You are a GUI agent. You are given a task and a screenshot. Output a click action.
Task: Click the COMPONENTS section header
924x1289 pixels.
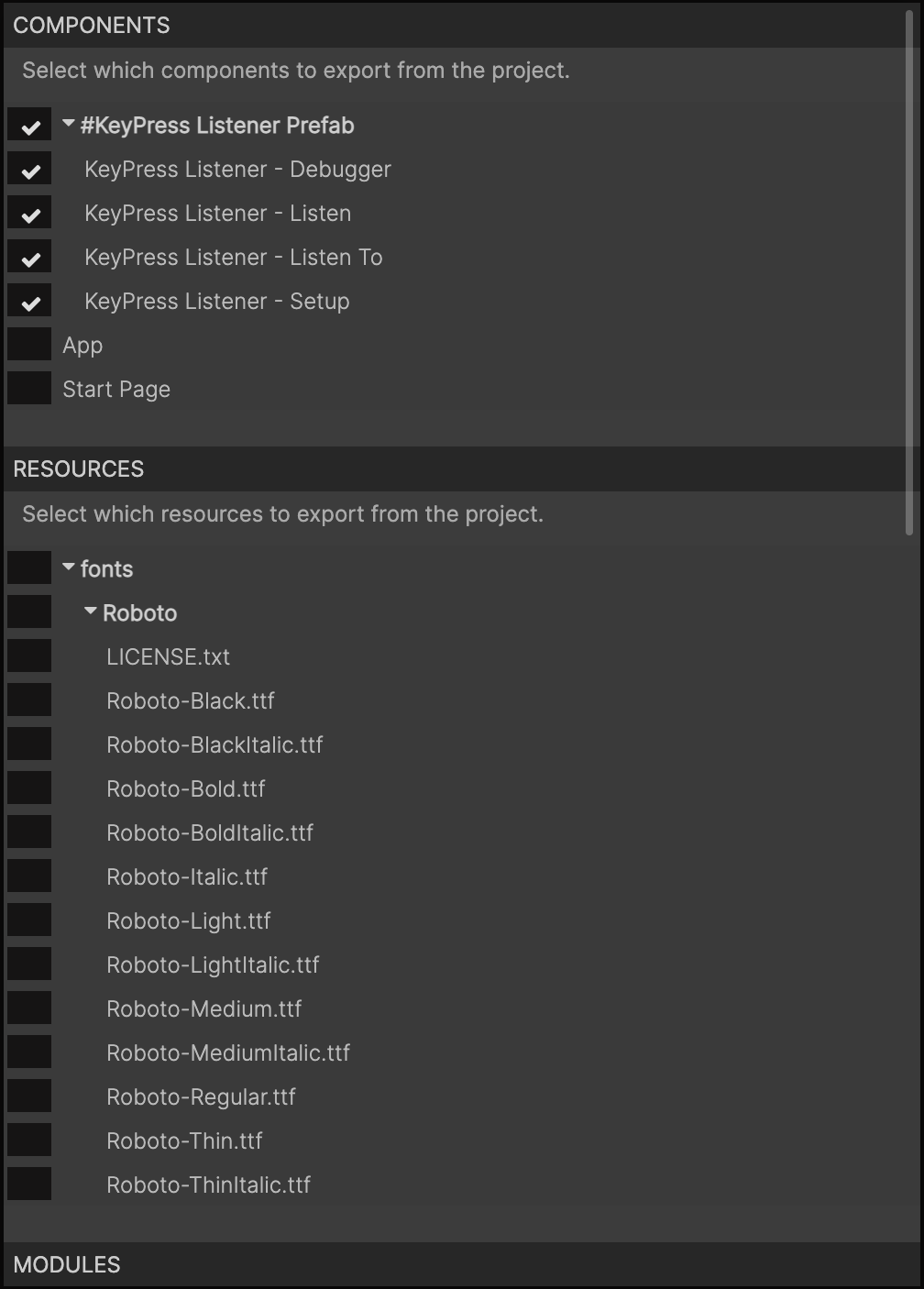92,26
